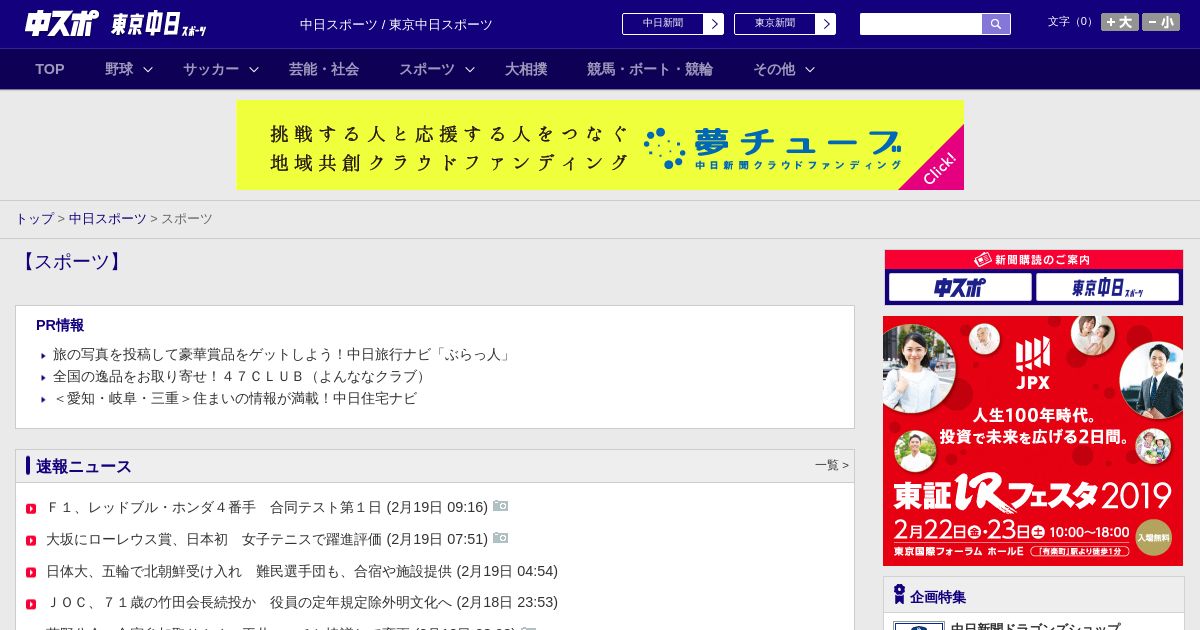Click the ドラゴンズショップ thumbnail image
Screen dimensions: 1200x630
pyautogui.click(x=919, y=626)
